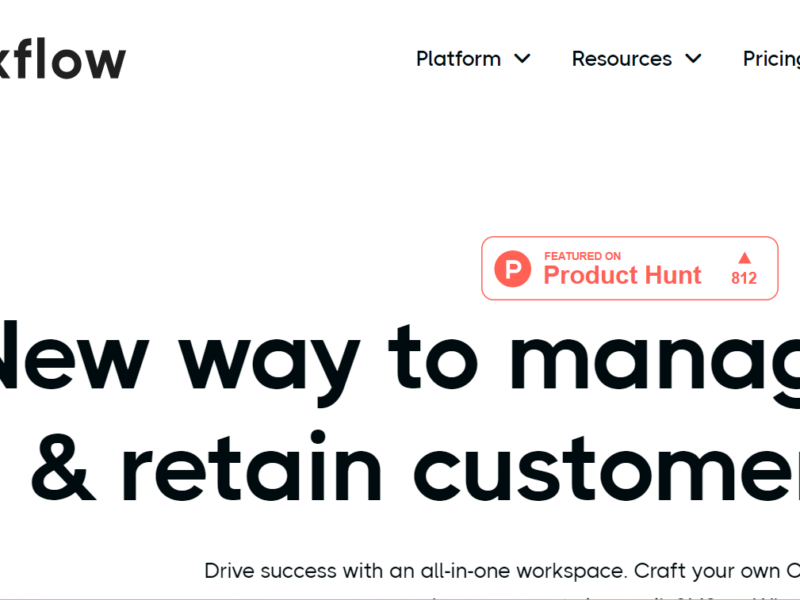Click the Product Hunt circular P logo
This screenshot has height=600, width=800.
513,269
